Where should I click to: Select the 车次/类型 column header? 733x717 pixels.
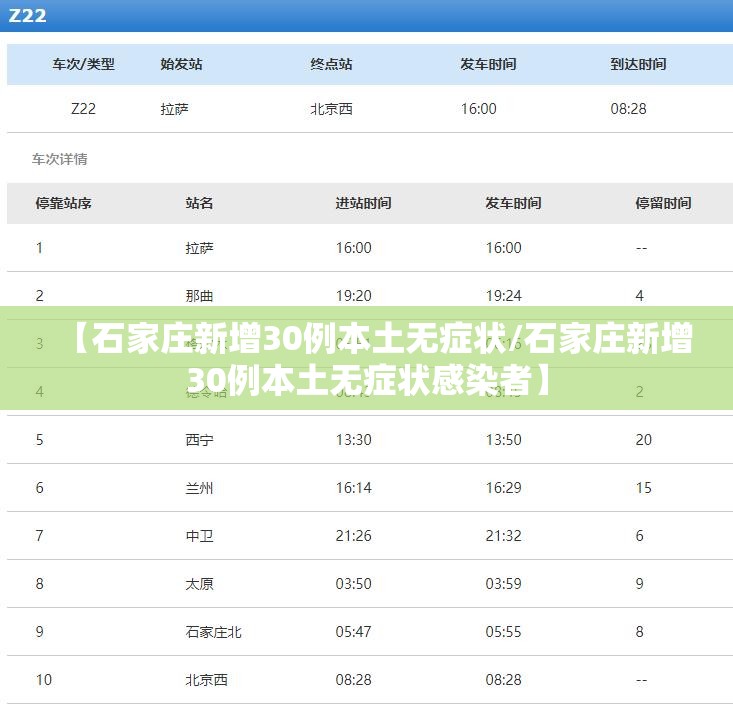pyautogui.click(x=83, y=64)
